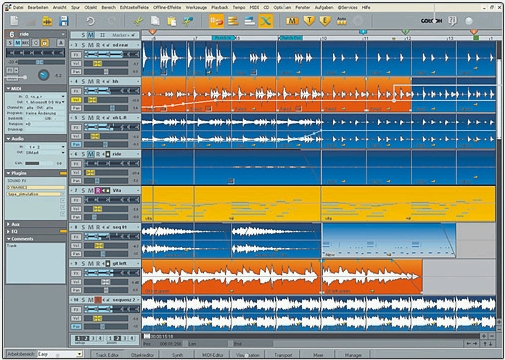Open the Werkzeuge menu
505x360 pixels.
196,7
